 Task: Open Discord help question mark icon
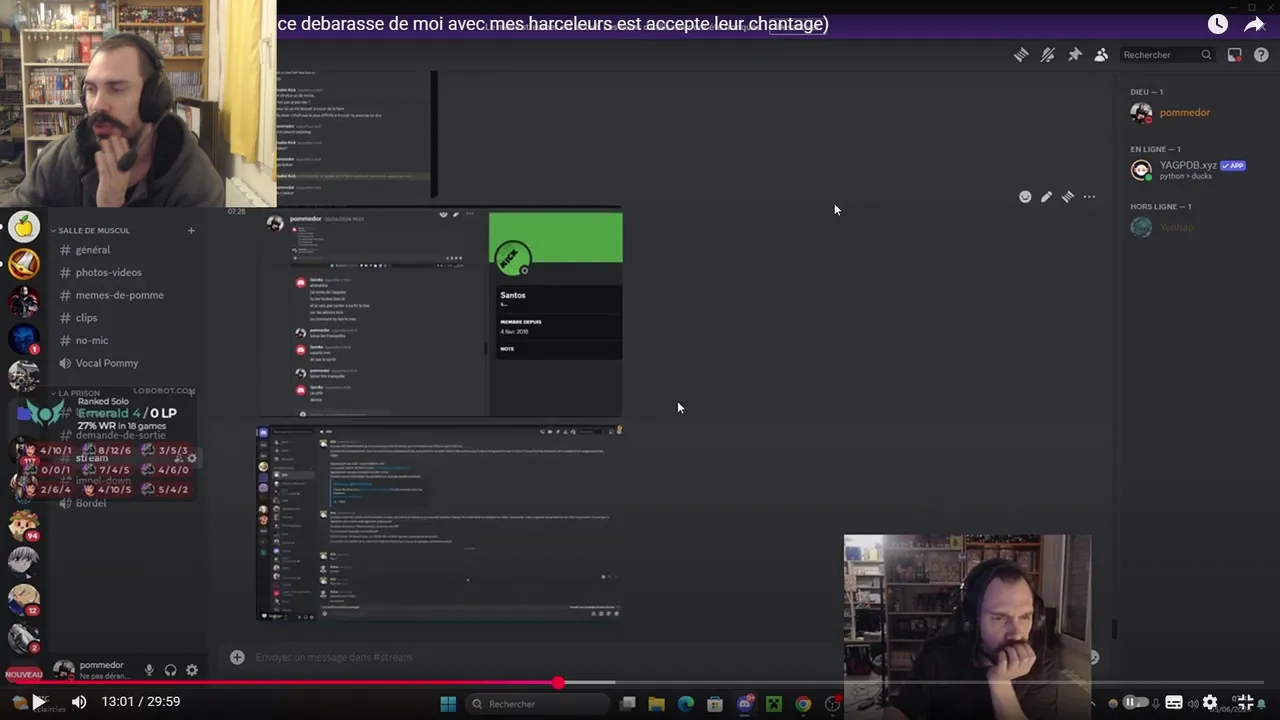tap(1261, 55)
